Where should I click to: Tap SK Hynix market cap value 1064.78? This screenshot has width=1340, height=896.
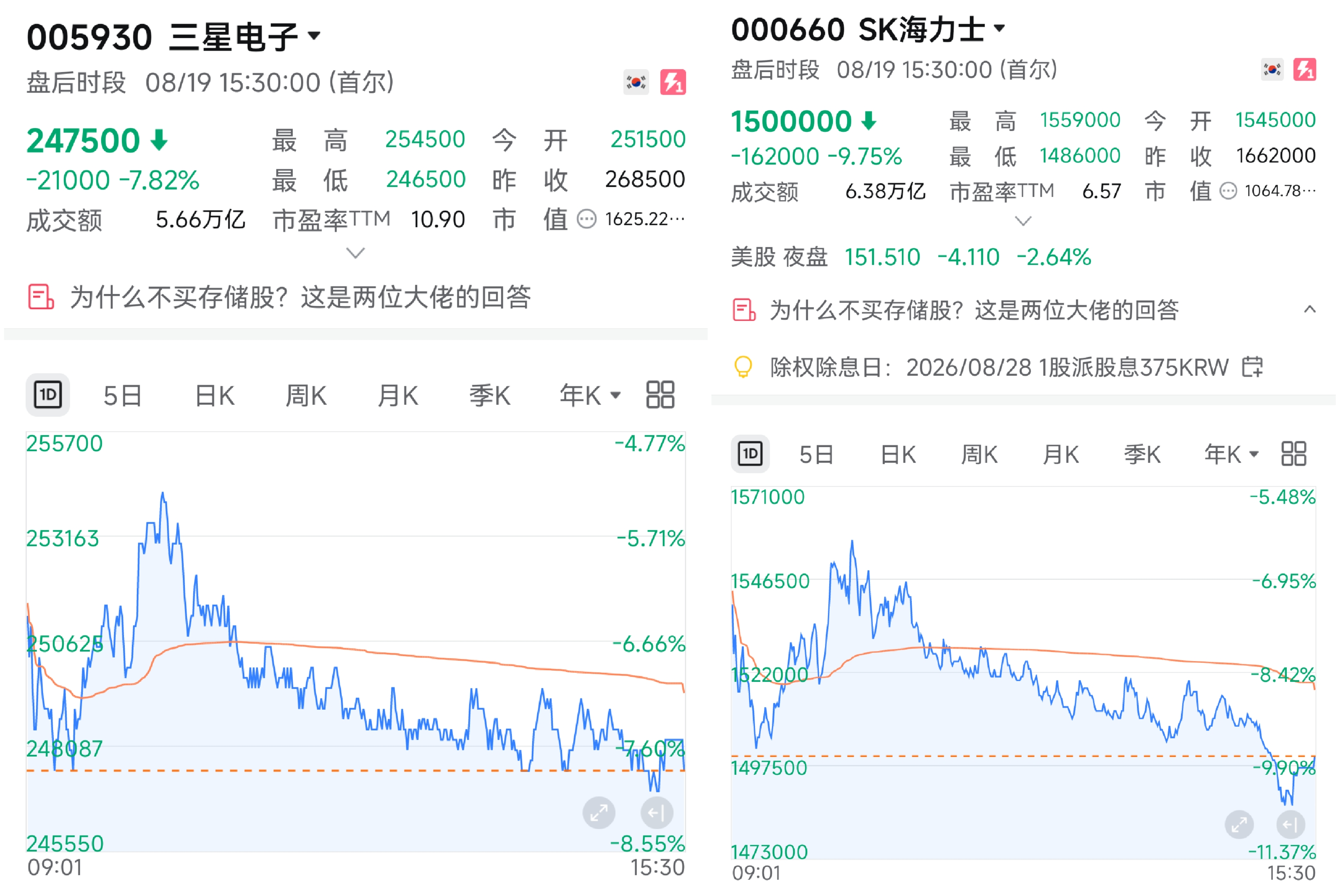(x=1281, y=191)
